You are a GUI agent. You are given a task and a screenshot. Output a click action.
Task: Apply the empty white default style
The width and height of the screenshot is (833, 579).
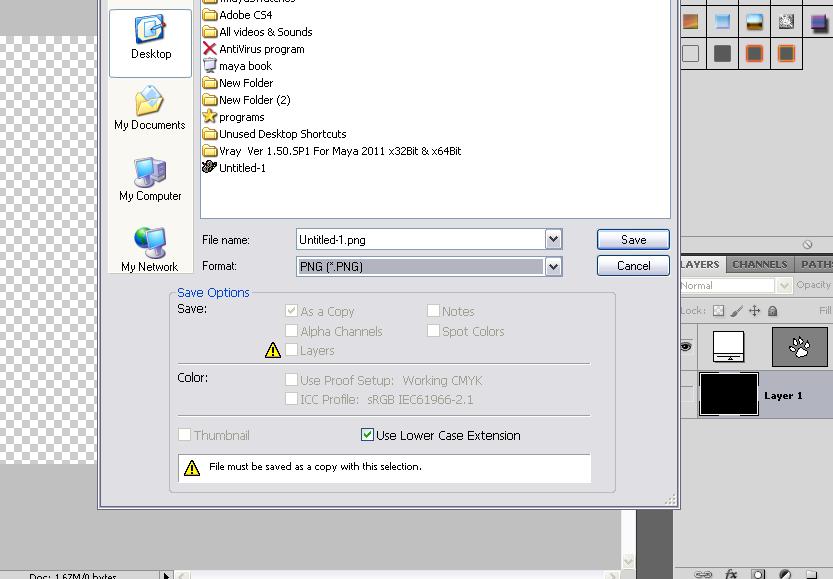690,54
